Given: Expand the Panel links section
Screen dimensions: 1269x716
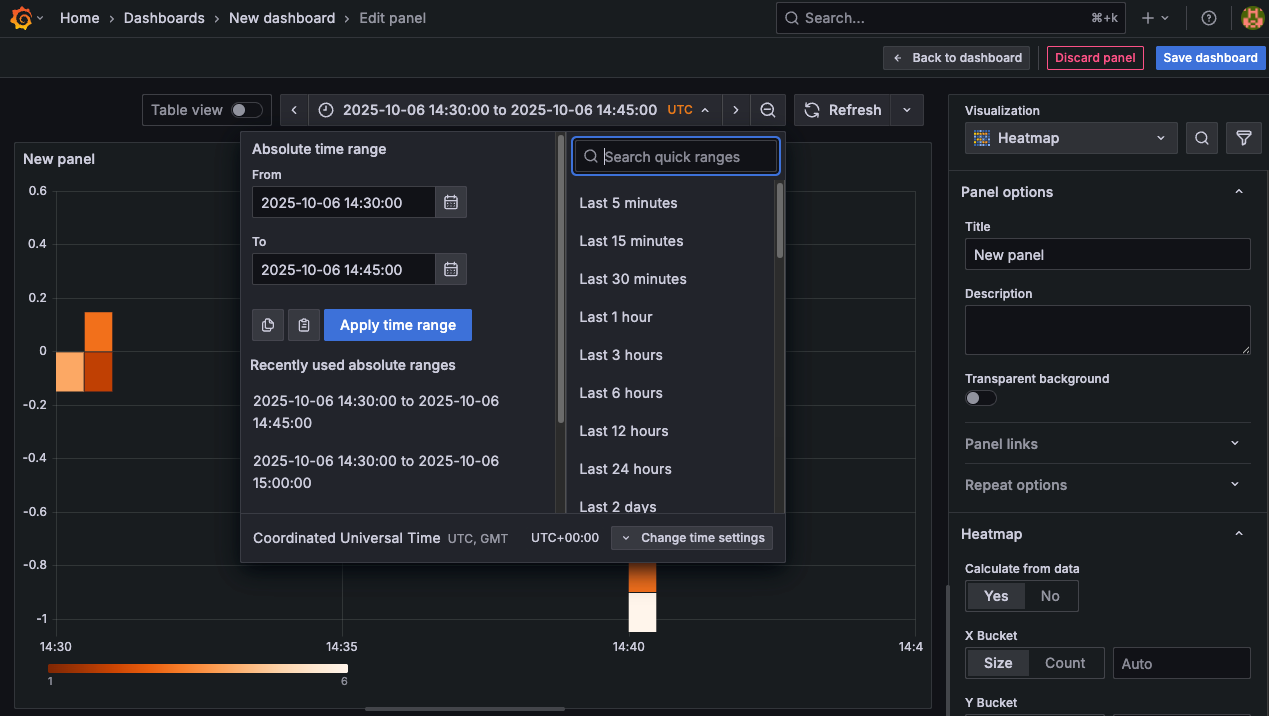Looking at the screenshot, I should (1107, 444).
